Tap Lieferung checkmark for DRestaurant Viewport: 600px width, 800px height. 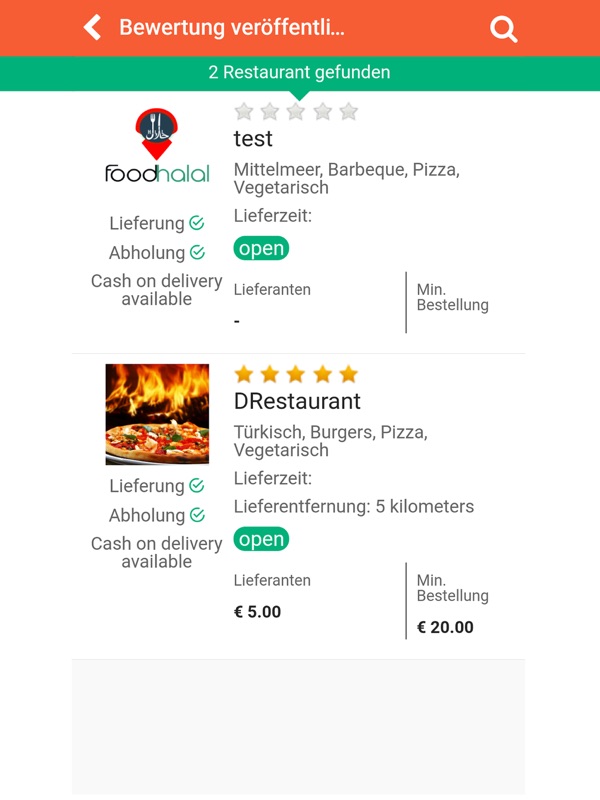pyautogui.click(x=197, y=486)
